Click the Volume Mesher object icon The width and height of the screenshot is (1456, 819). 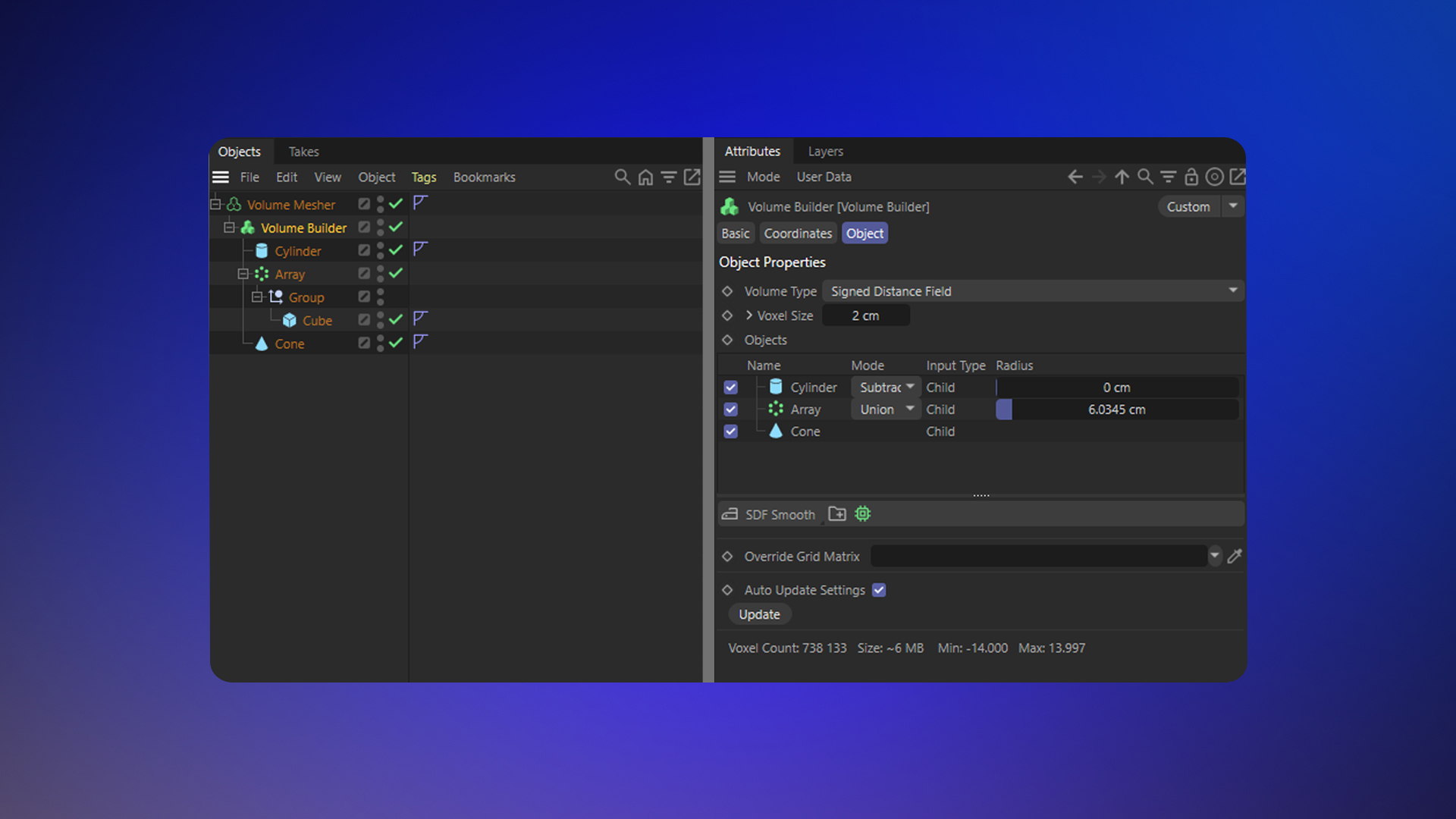[234, 205]
